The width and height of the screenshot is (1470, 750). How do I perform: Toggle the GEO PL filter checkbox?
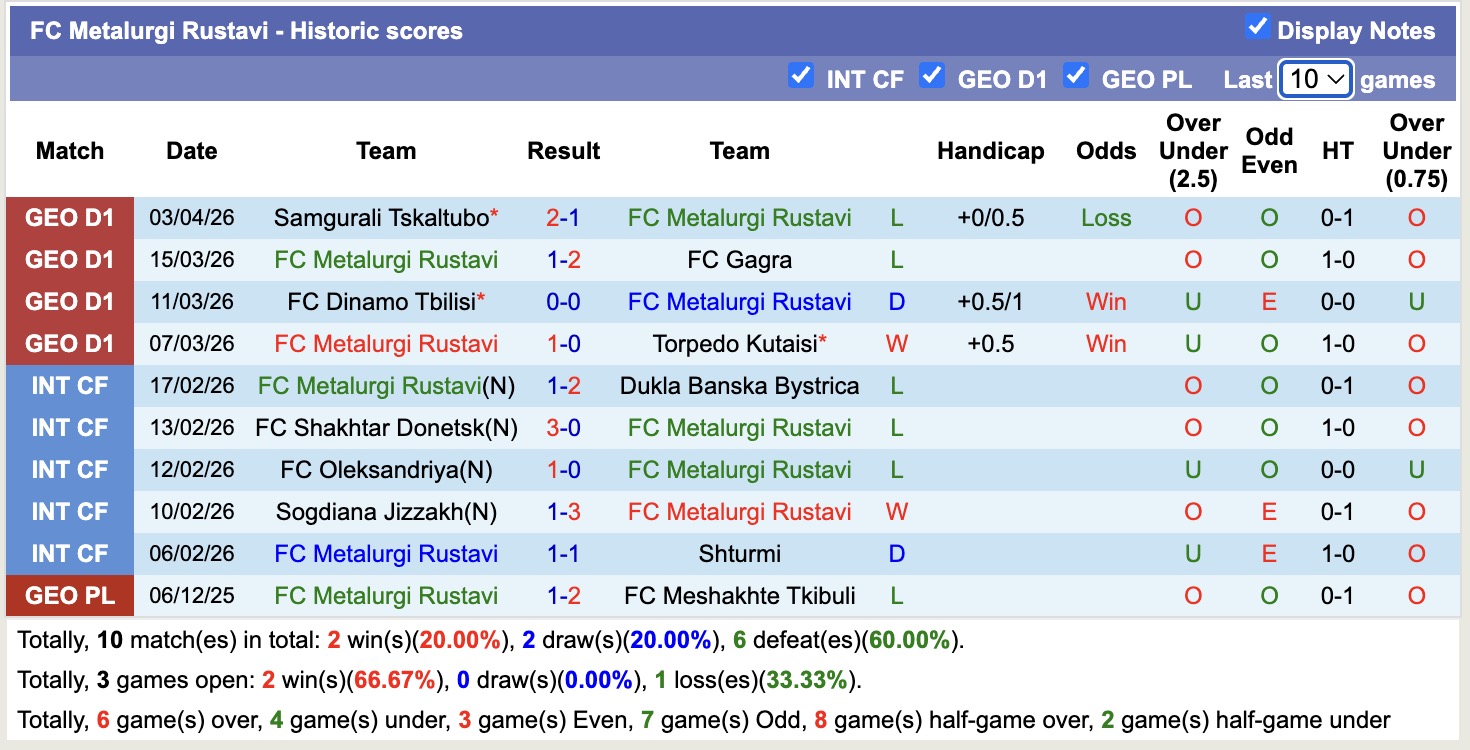coord(1077,75)
